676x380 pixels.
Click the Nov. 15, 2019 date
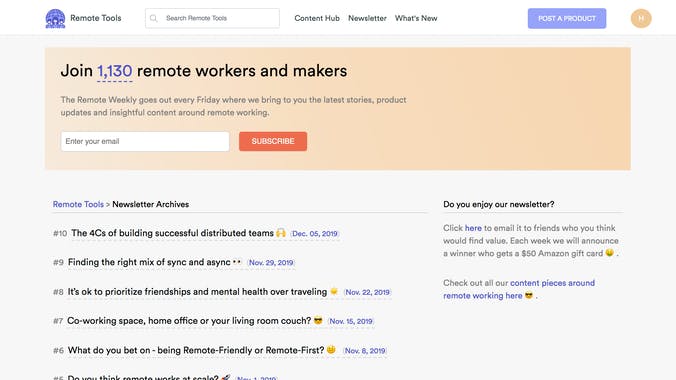[x=351, y=321]
